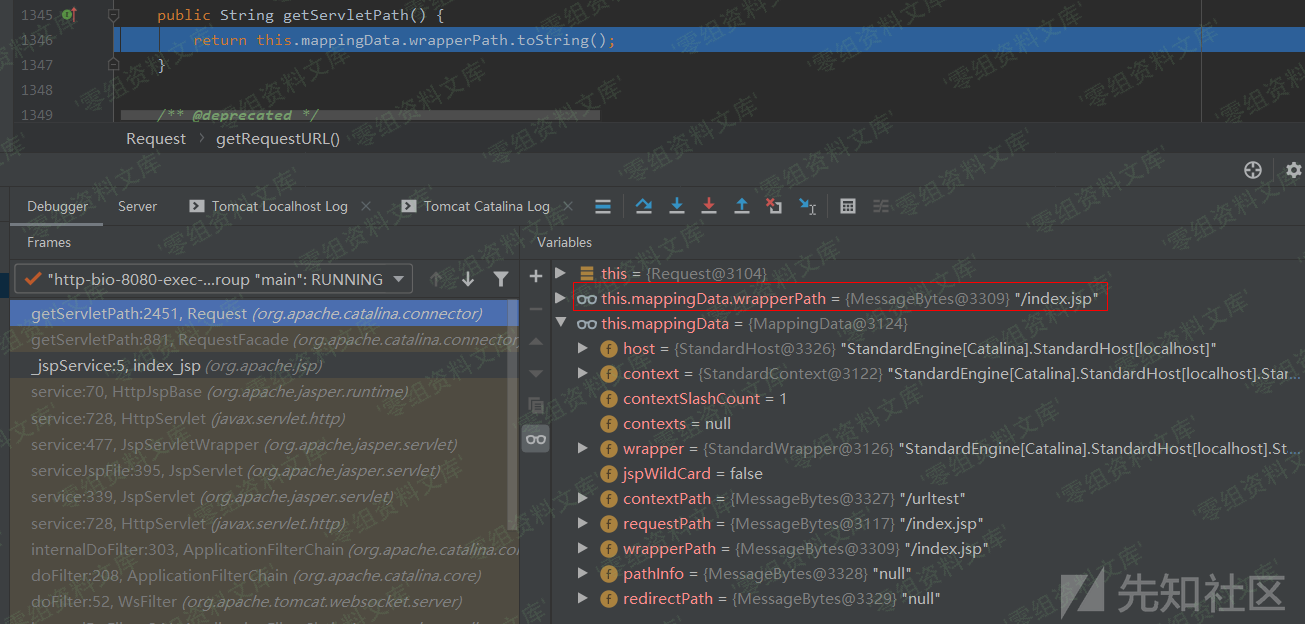Click the Step Into debugger icon
This screenshot has height=624, width=1305.
tap(677, 206)
